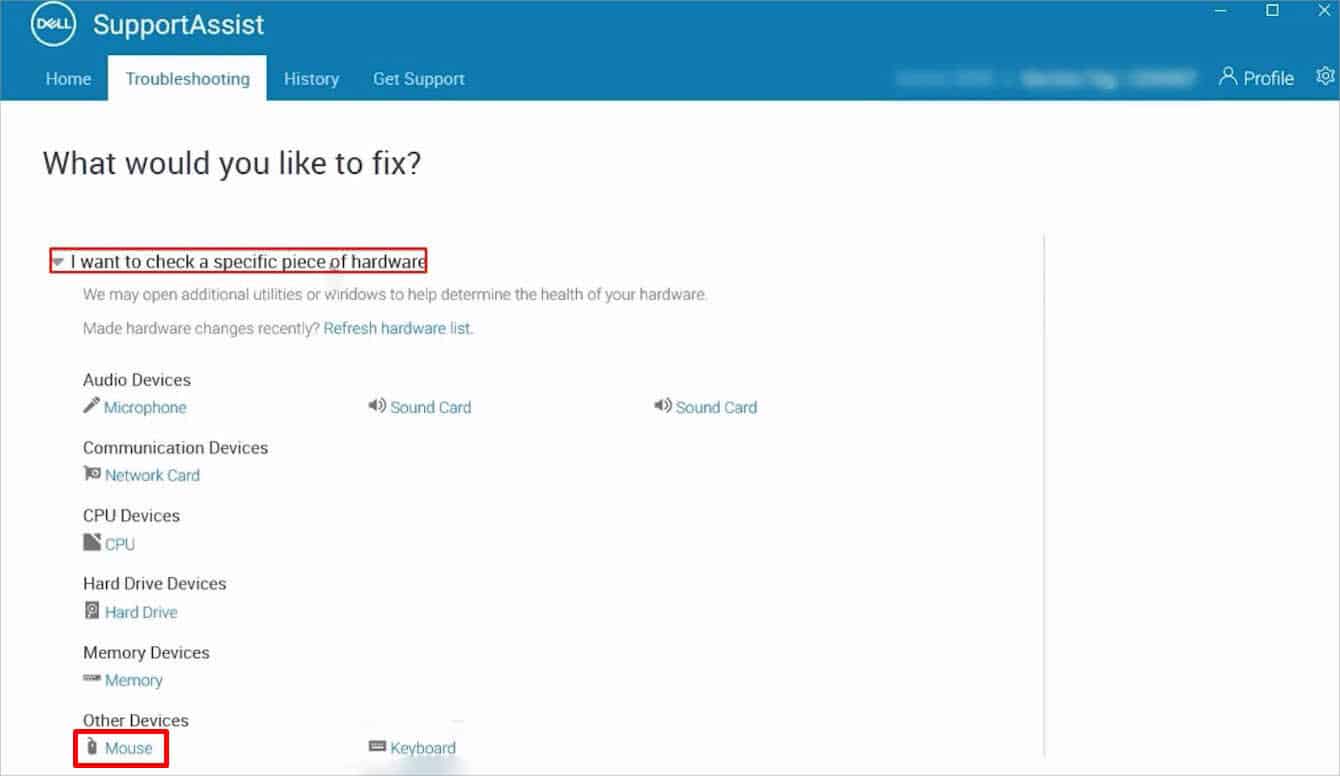Minimize the SupportAssist window
Screen dimensions: 1340x776
pos(1220,10)
